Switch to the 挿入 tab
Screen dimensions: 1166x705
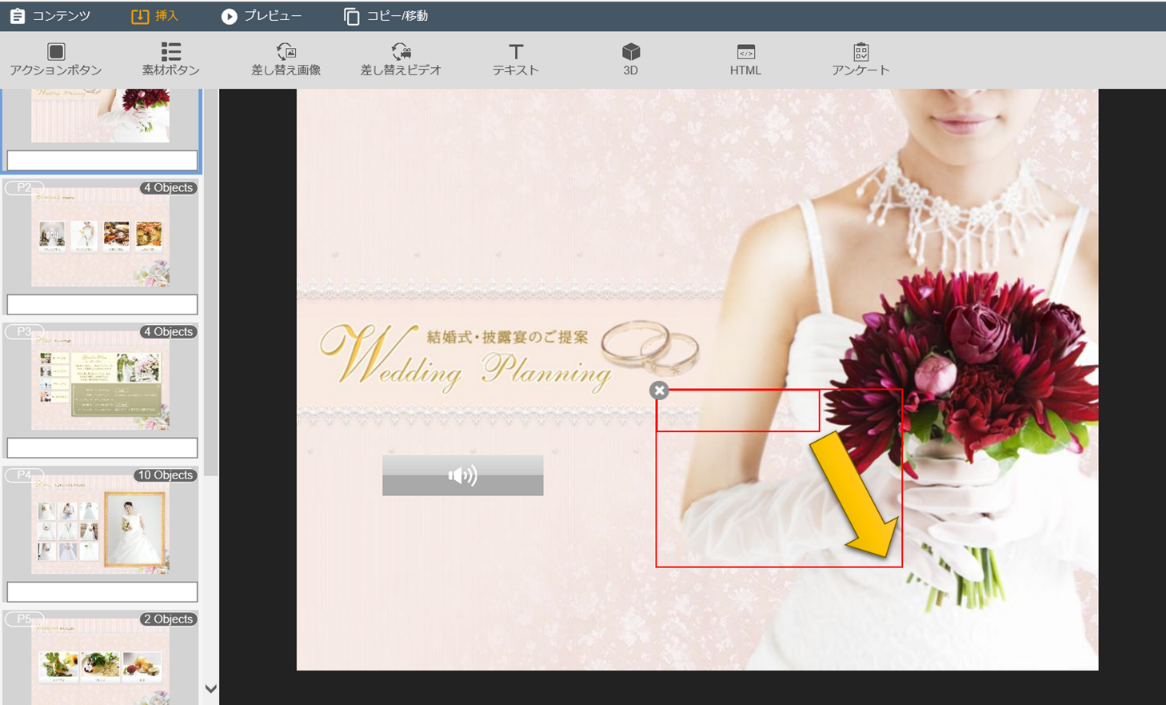(x=155, y=16)
